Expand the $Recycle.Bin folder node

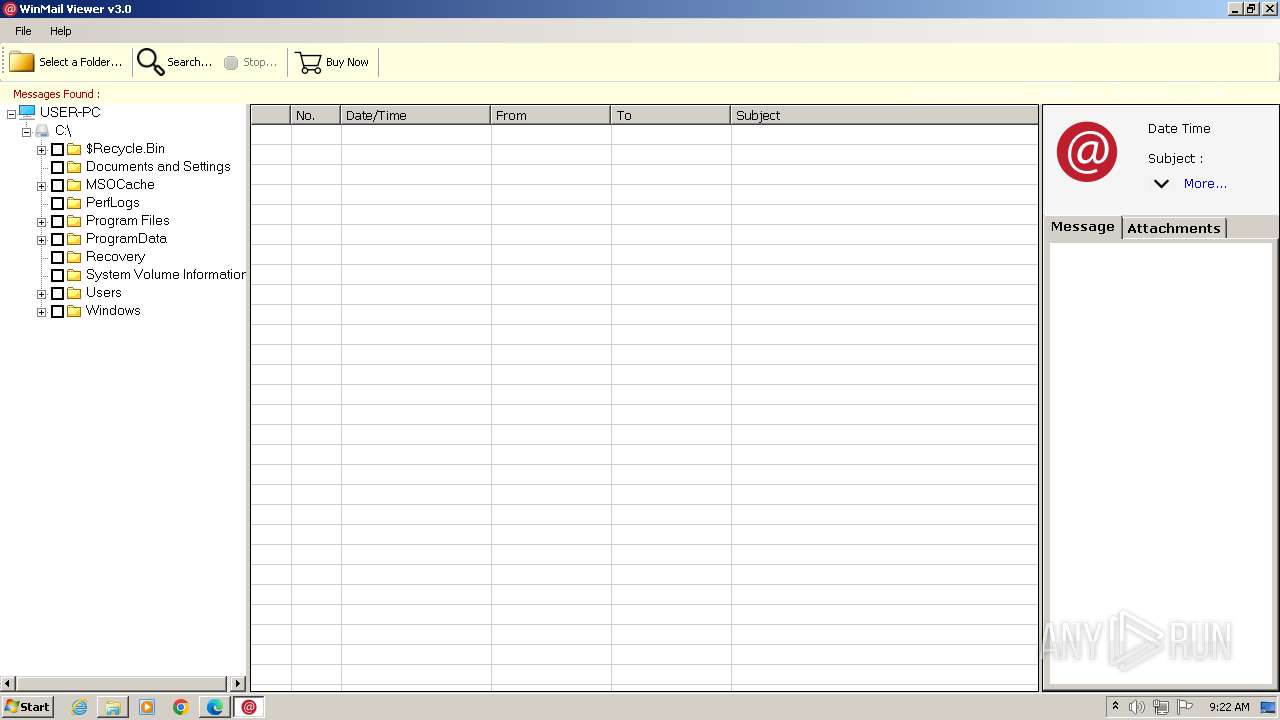[41, 150]
